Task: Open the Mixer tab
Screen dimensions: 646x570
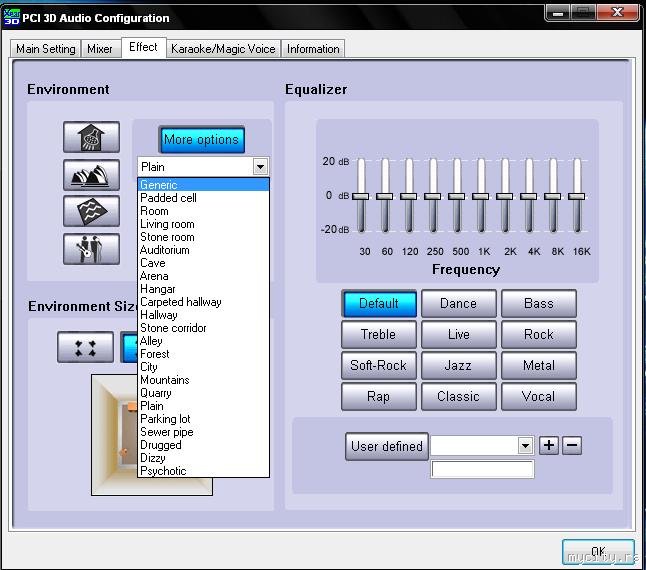Action: click(x=100, y=49)
